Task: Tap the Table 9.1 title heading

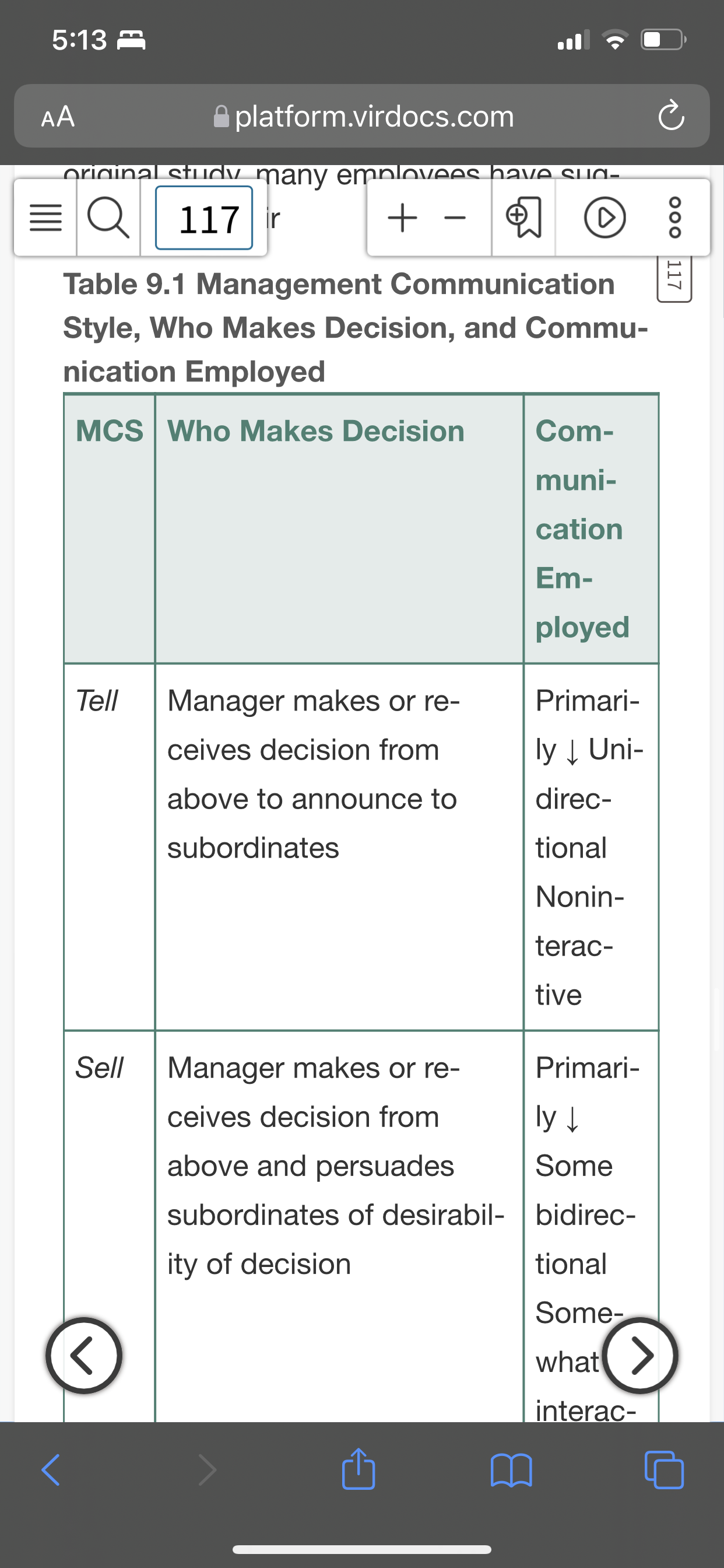Action: [356, 327]
